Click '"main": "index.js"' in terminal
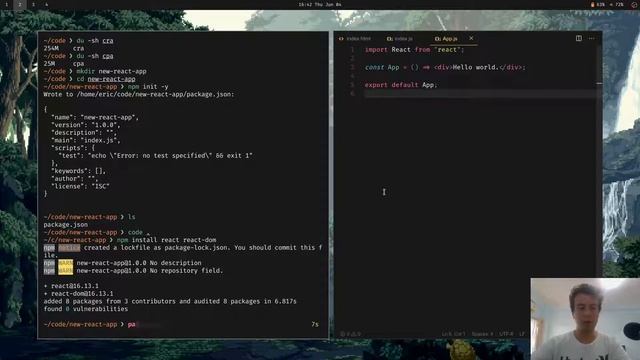Viewport: 640px width, 360px height. (x=86, y=140)
